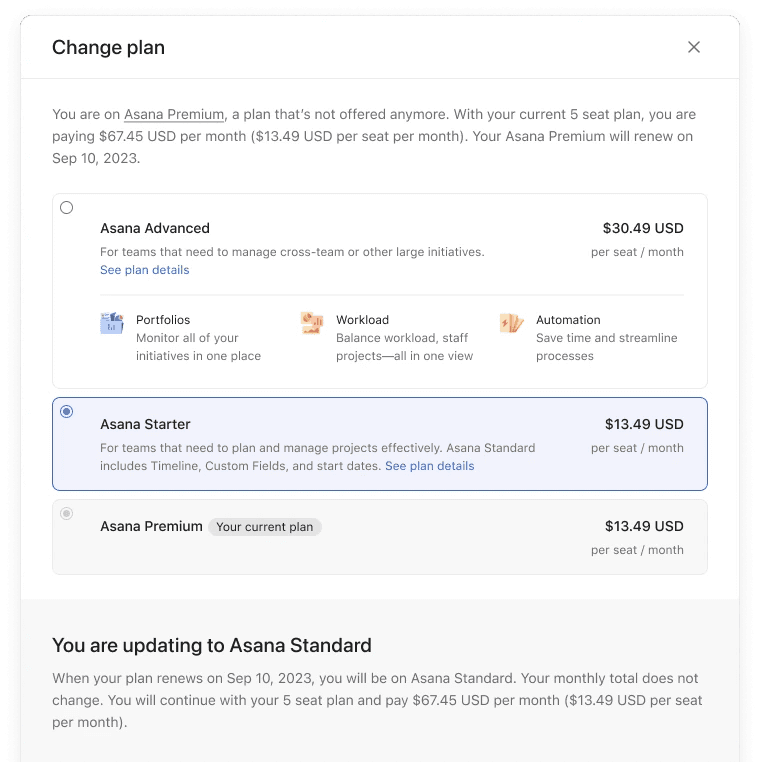Select the Asana Starter radio button
Image resolution: width=760 pixels, height=762 pixels.
point(67,411)
